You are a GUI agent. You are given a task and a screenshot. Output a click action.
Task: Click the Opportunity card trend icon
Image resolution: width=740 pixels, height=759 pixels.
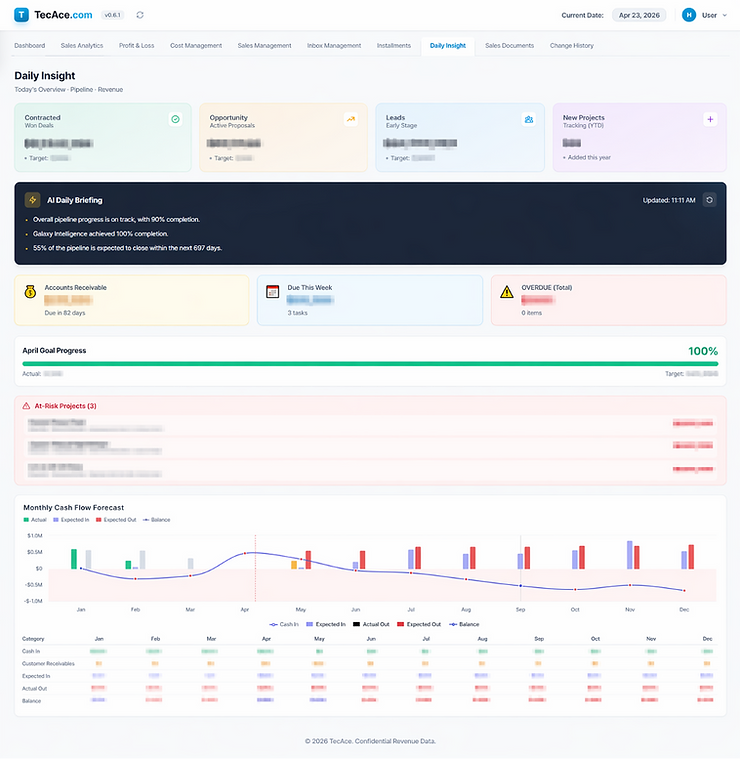pyautogui.click(x=351, y=119)
